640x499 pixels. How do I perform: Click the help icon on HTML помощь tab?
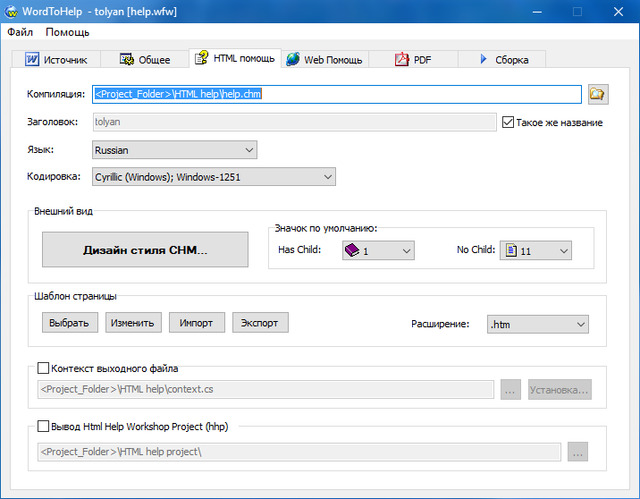202,58
